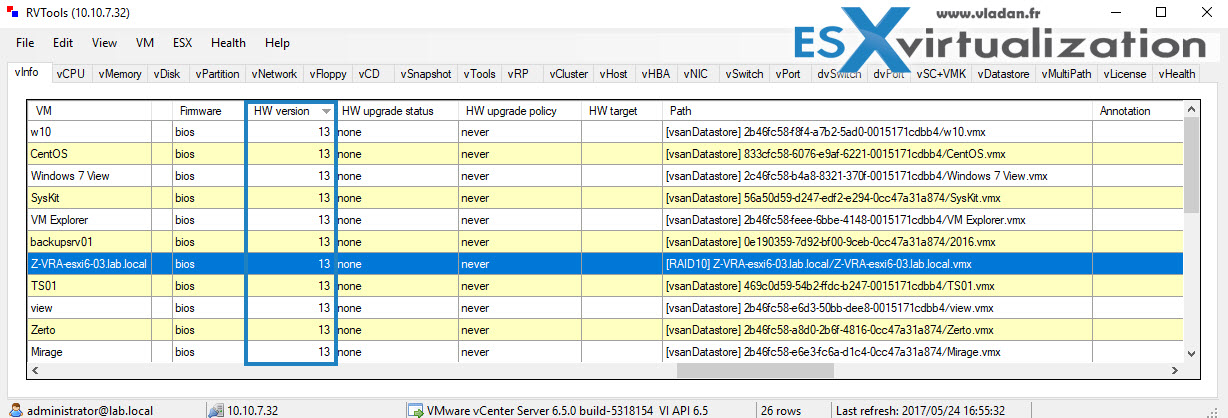
Task: Click the server icon beside 10.10.7.32
Action: point(214,410)
